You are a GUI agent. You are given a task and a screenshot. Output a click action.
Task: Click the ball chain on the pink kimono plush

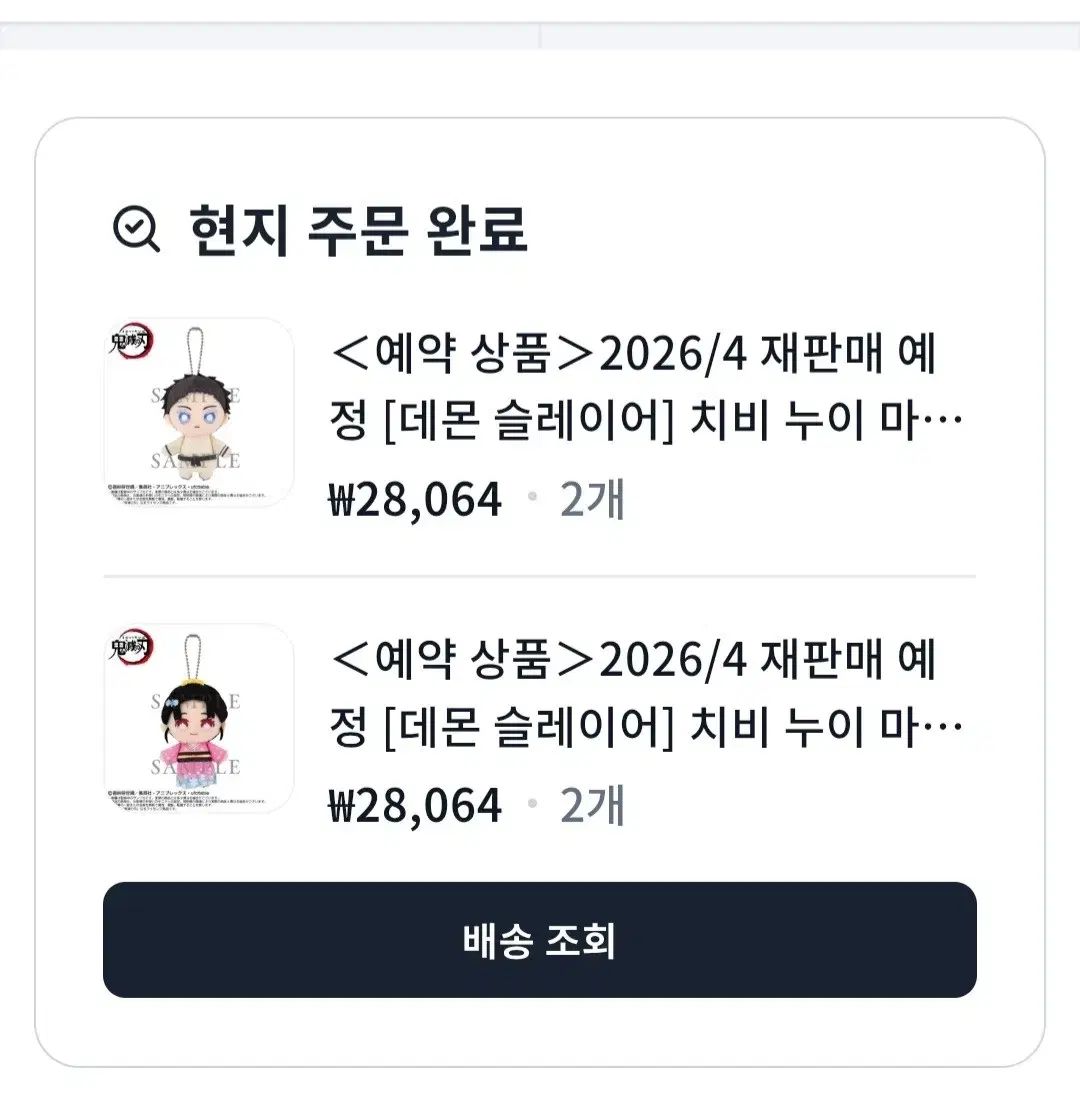coord(189,656)
